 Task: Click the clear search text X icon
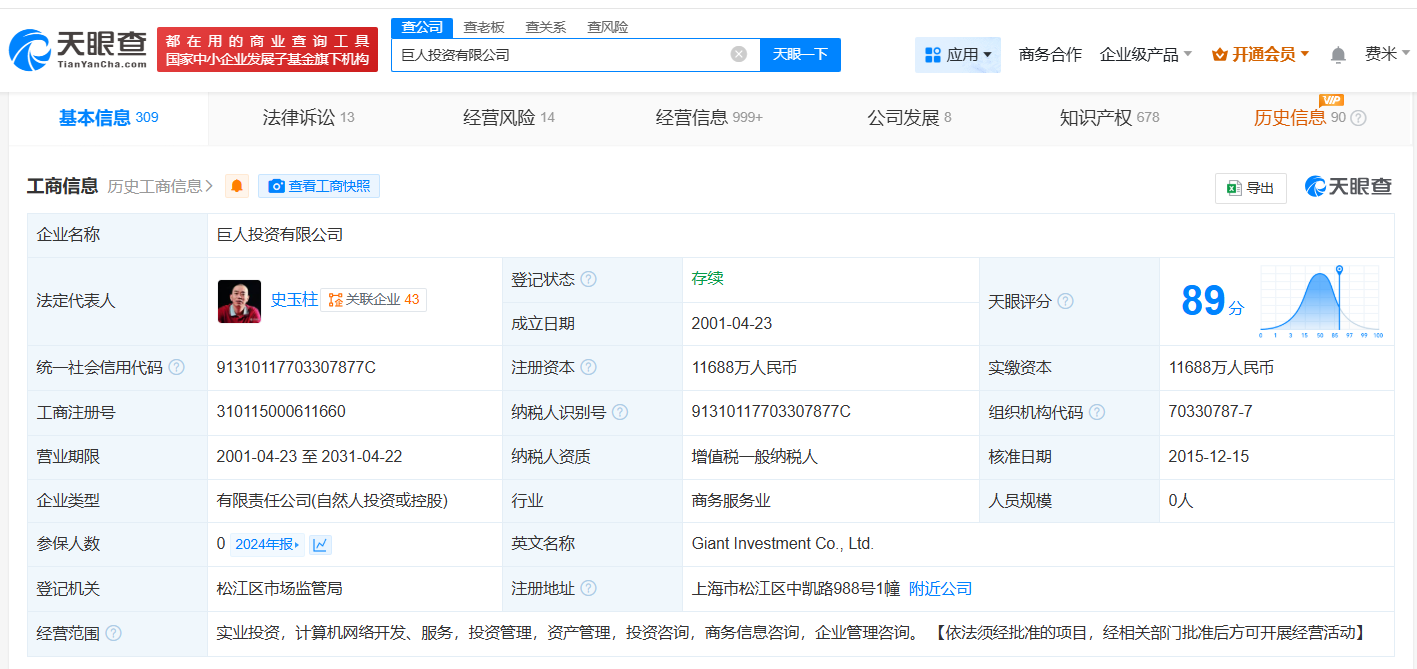coord(739,54)
